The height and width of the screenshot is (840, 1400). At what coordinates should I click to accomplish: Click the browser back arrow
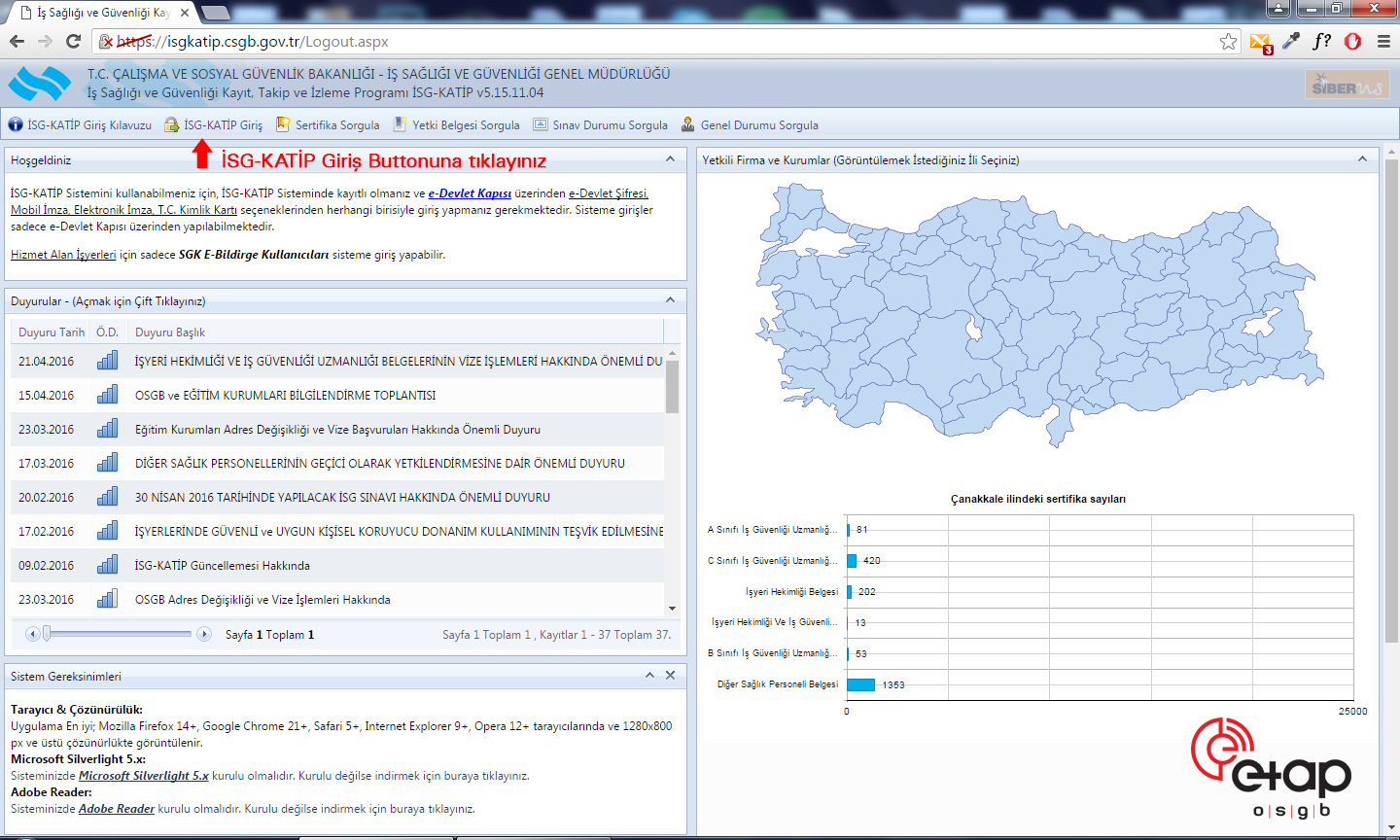click(x=17, y=41)
